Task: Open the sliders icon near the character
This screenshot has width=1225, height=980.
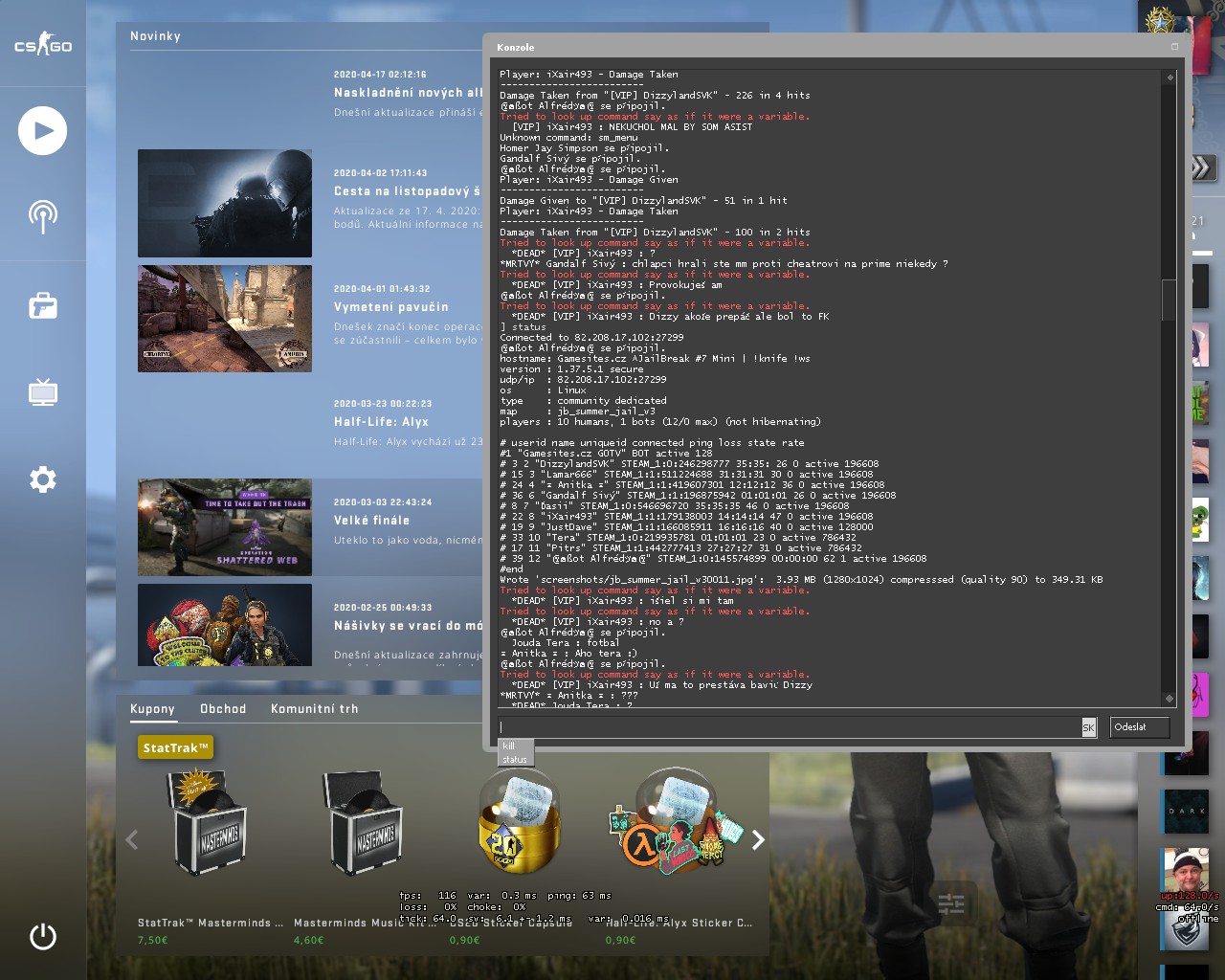Action: (x=950, y=902)
